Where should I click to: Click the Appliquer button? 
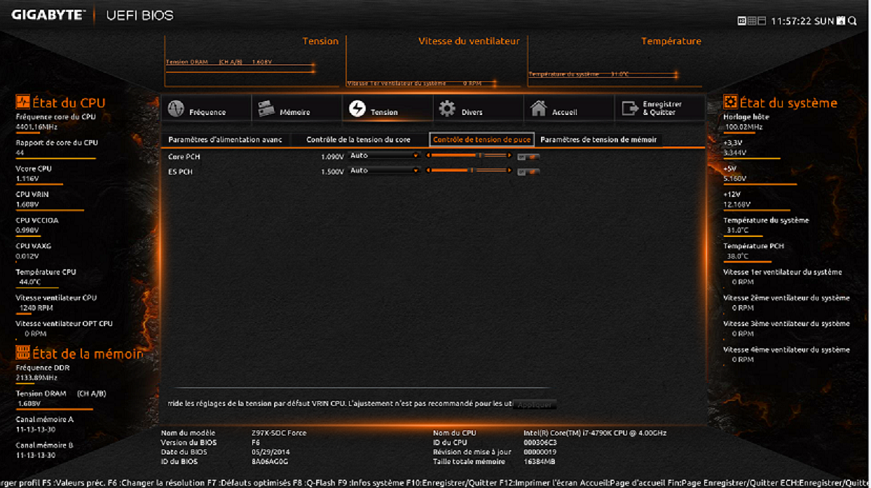[534, 405]
